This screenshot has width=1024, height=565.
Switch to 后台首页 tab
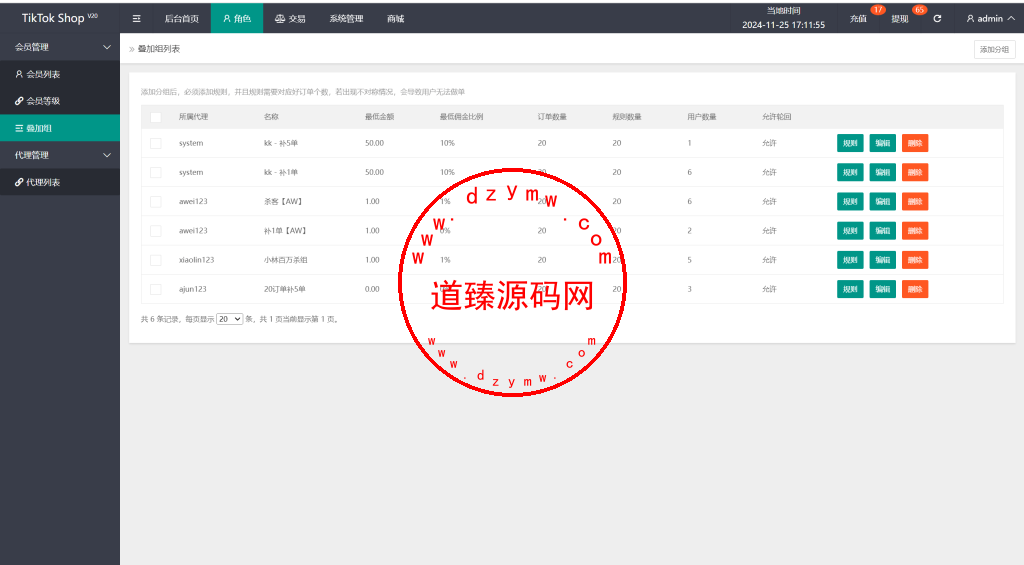[x=182, y=18]
